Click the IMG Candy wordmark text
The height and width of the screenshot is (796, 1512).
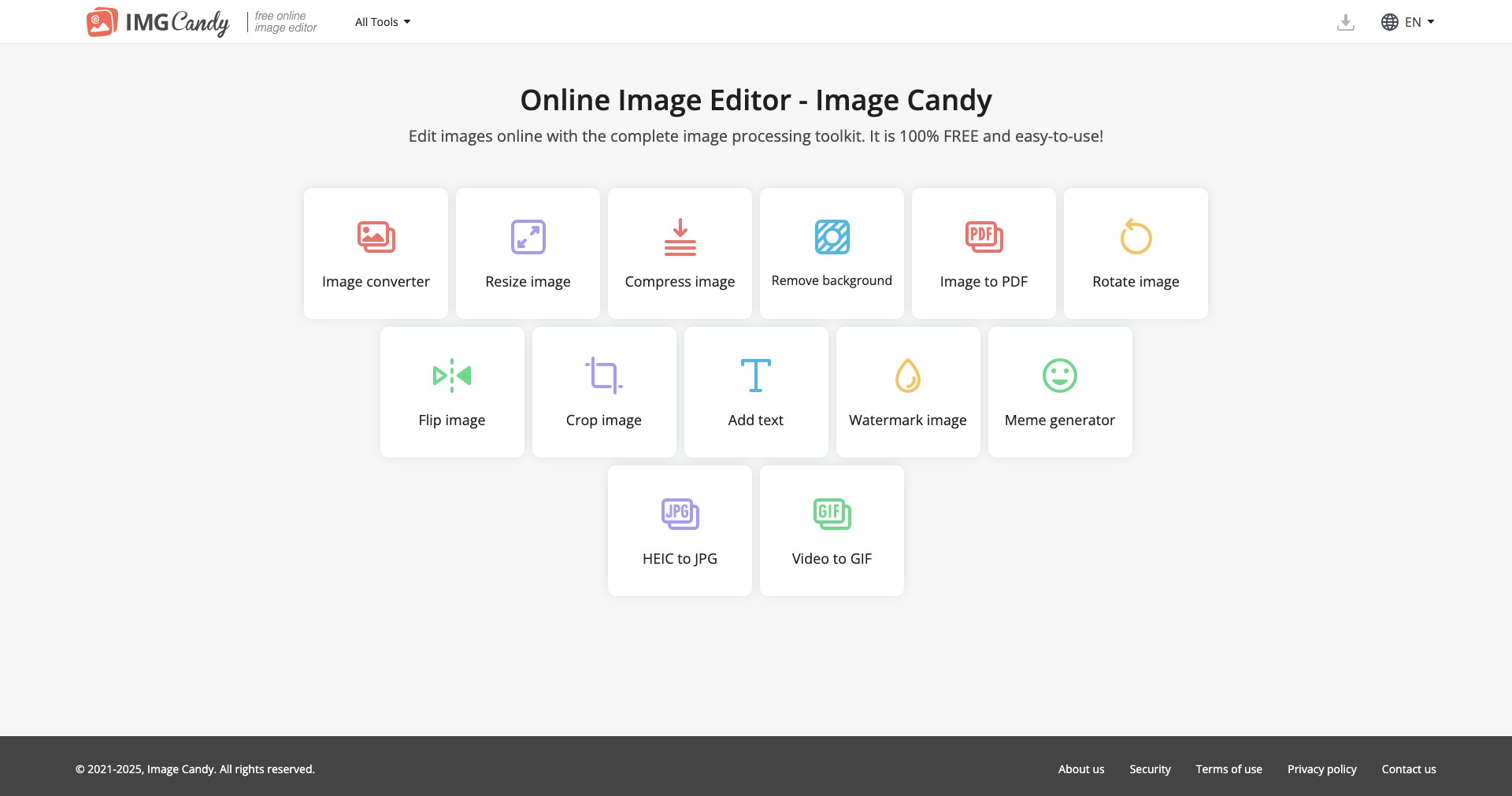click(177, 23)
